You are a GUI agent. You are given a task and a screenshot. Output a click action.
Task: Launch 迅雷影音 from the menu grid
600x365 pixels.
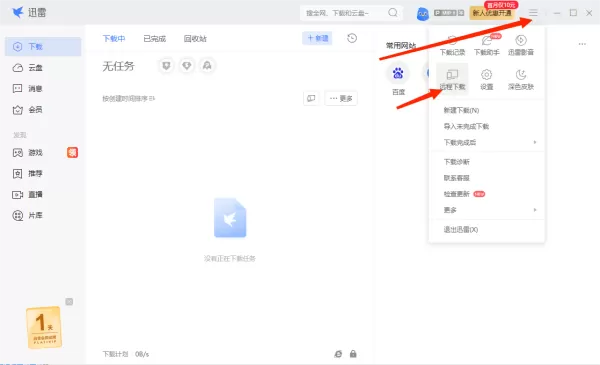click(x=521, y=46)
